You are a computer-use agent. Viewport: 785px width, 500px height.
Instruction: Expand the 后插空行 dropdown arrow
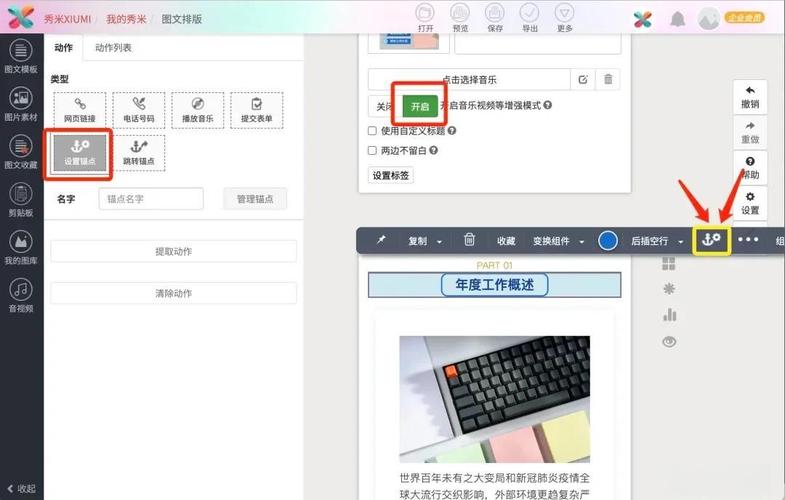680,242
